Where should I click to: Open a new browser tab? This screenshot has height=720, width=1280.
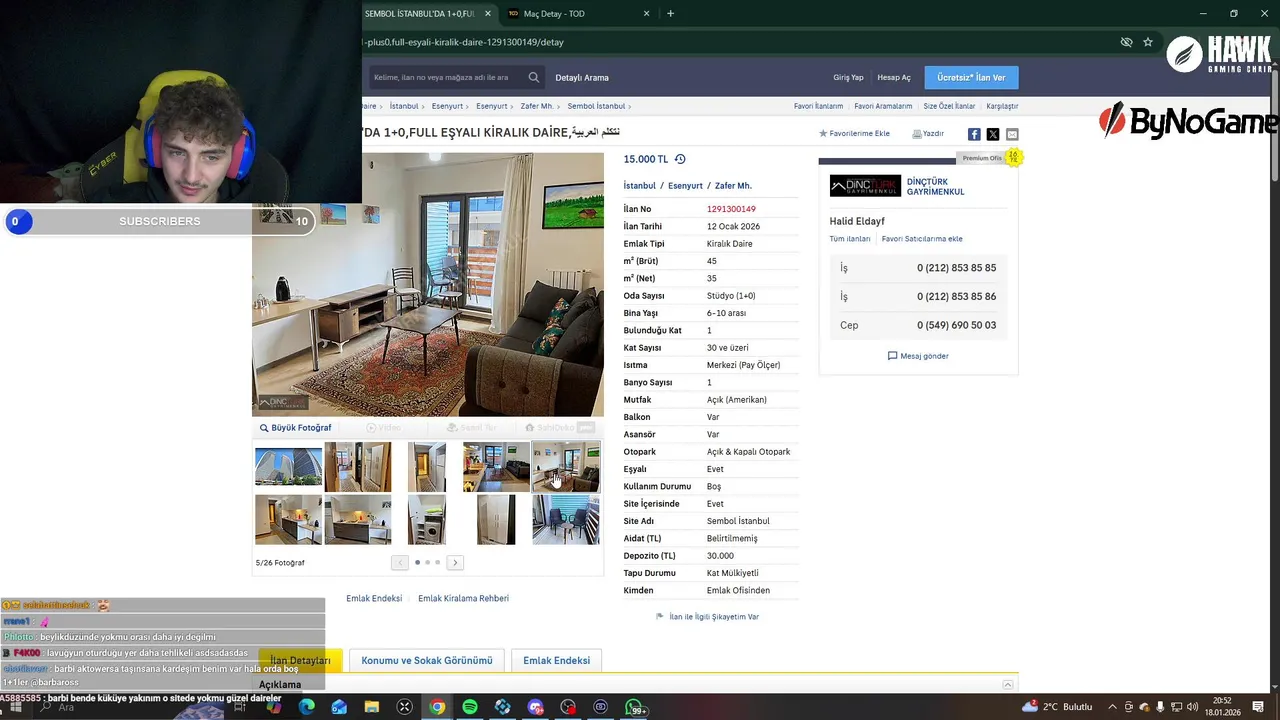pos(670,14)
